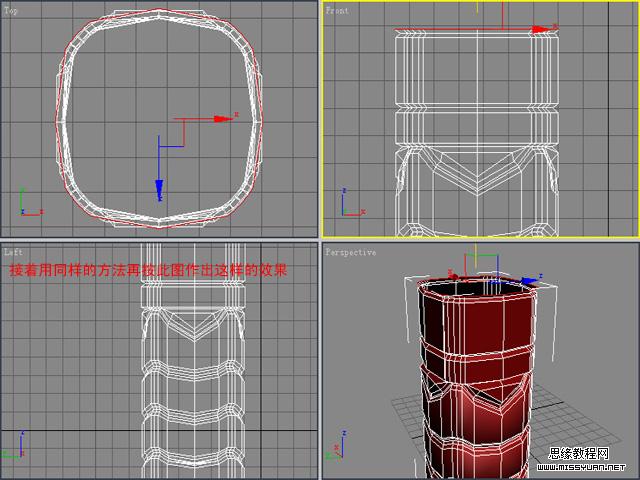Image resolution: width=640 pixels, height=480 pixels.
Task: Select the blue Z-axis gizmo arrow in Perspective viewport
Action: [x=529, y=281]
